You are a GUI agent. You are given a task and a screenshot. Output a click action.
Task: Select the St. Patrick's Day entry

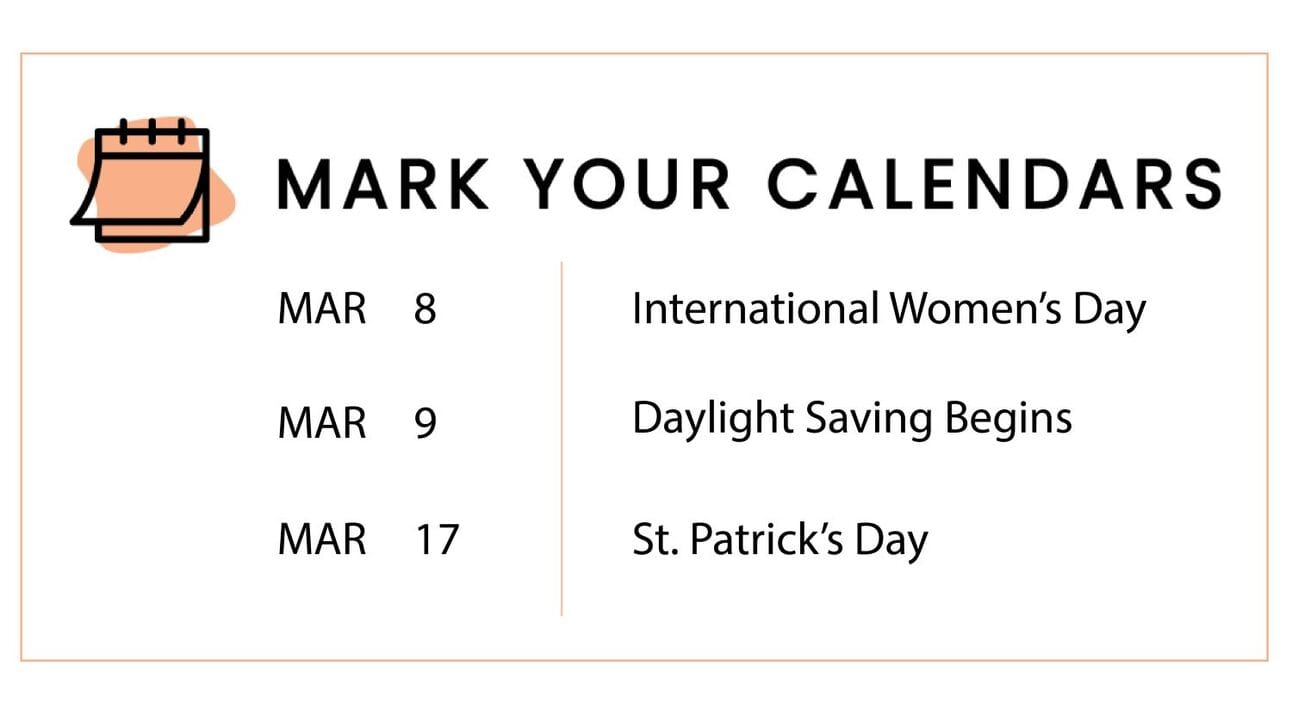780,541
